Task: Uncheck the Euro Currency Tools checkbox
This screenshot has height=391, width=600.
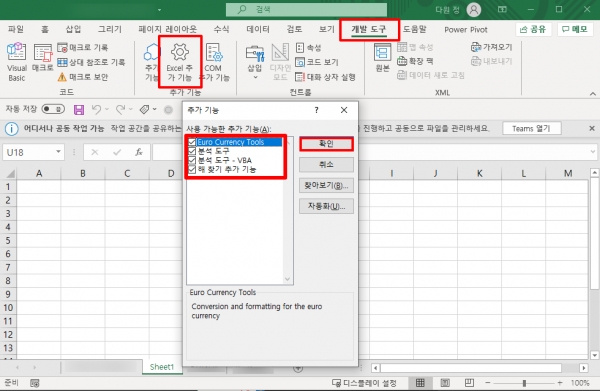Action: [192, 142]
